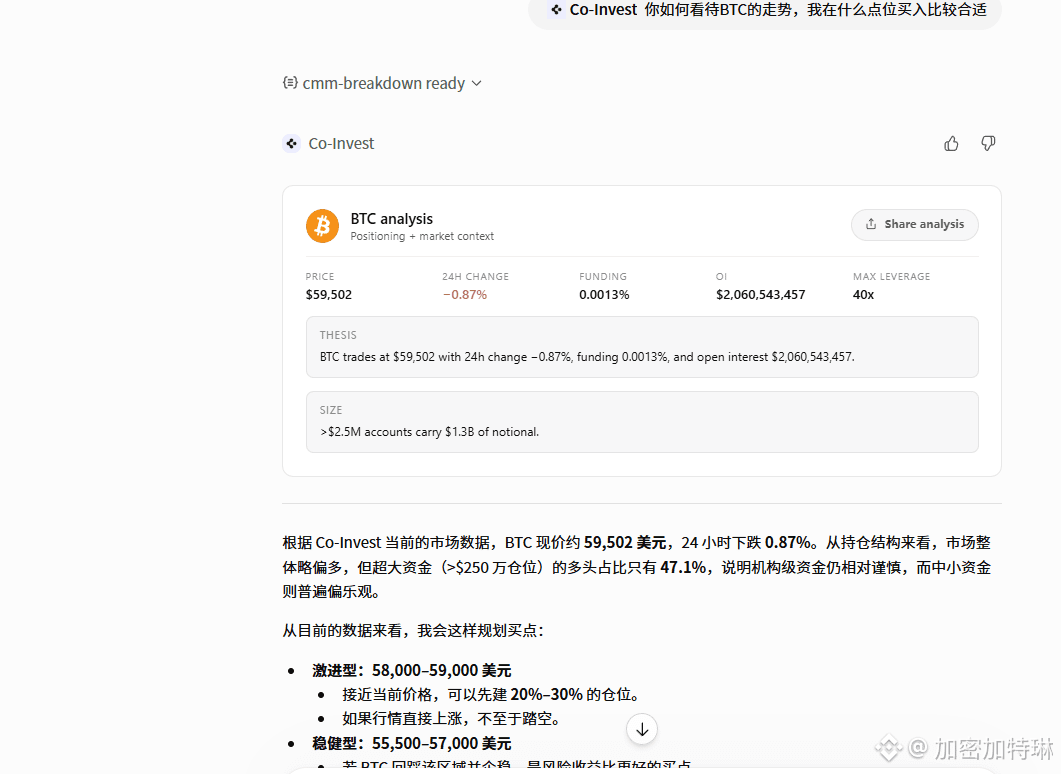Click the Share analysis button
Viewport: 1061px width, 774px height.
click(915, 225)
